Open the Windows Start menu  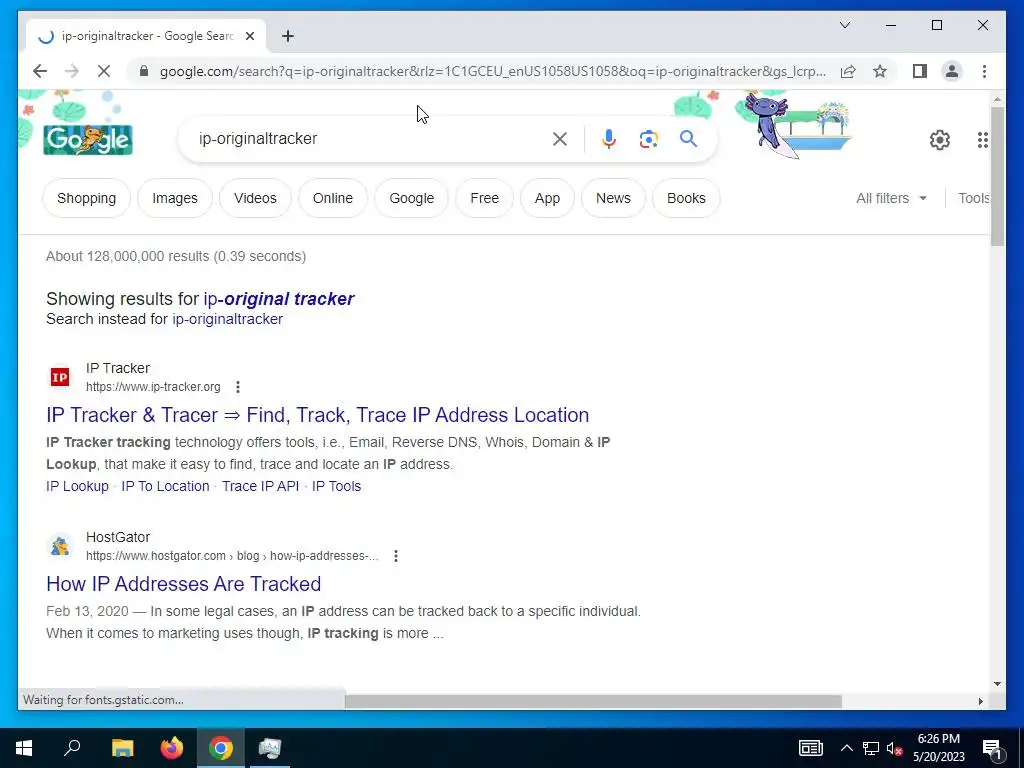tap(24, 748)
